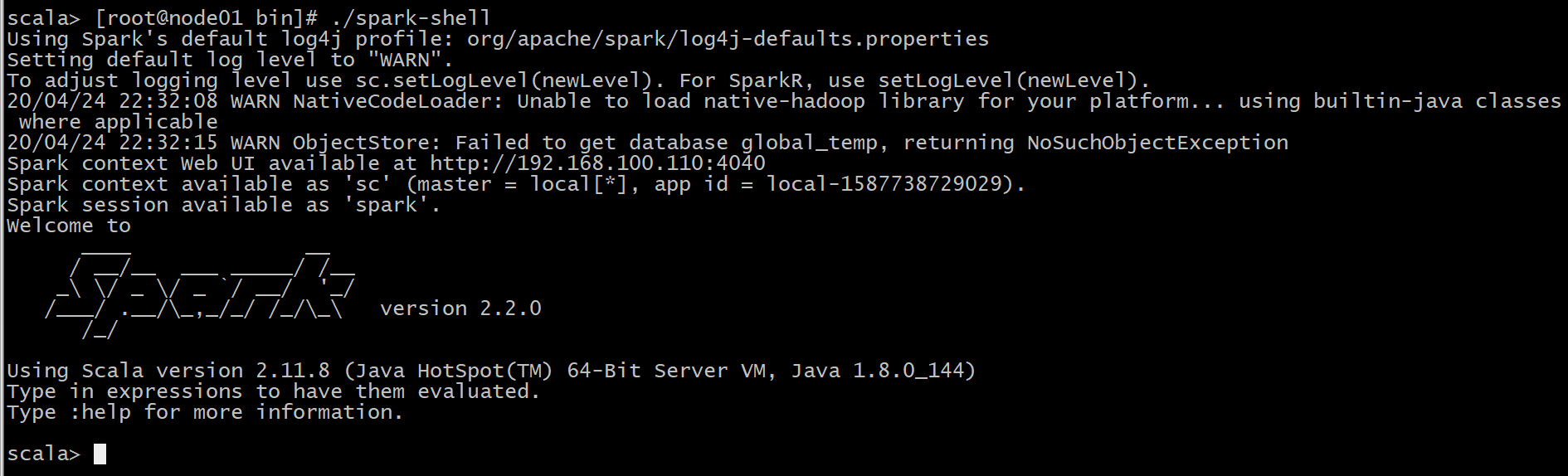The image size is (1568, 476).
Task: Click timestamp '20/04/24 22:32:08'
Action: (x=112, y=101)
